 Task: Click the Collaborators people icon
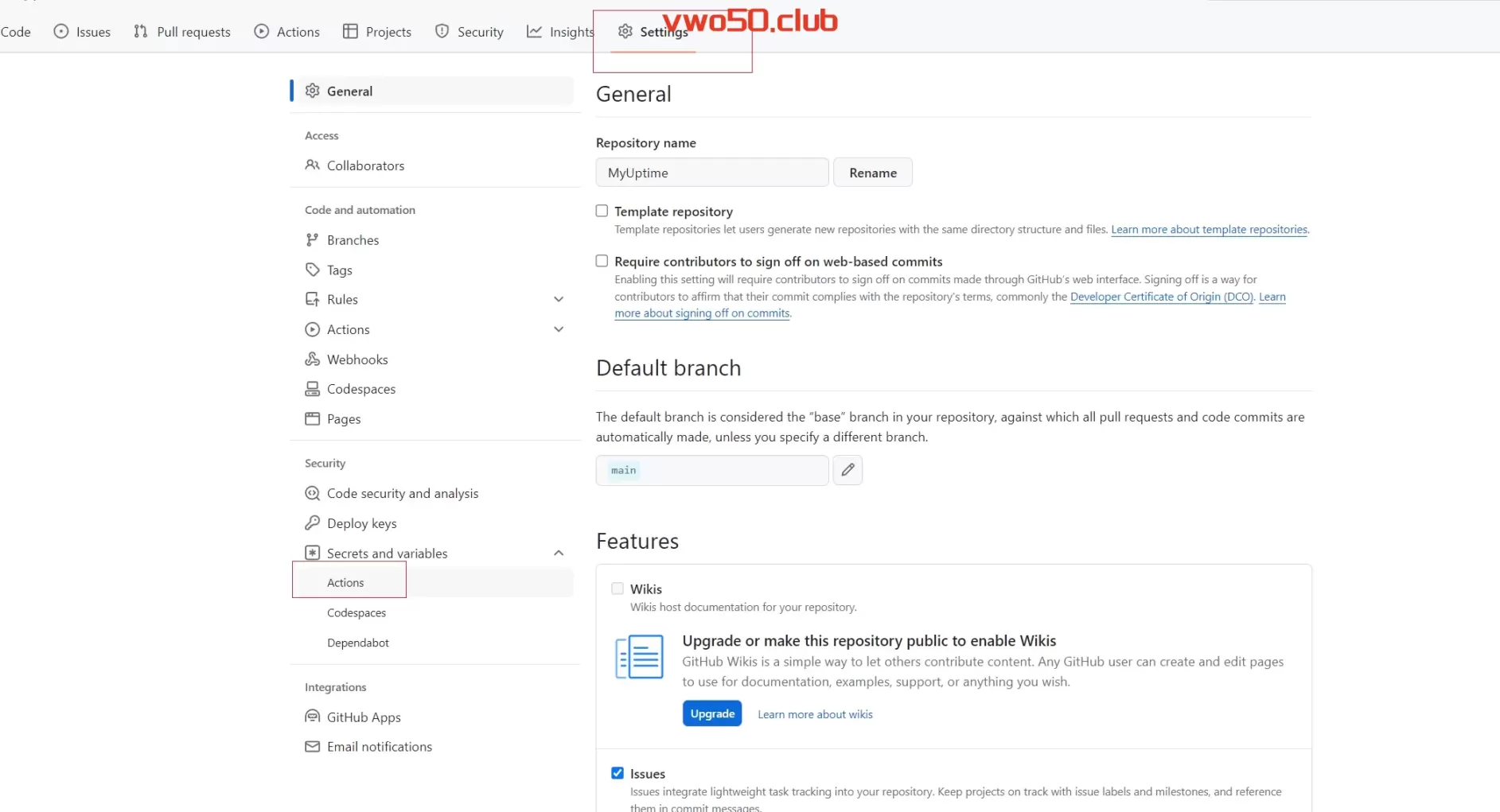[x=313, y=165]
